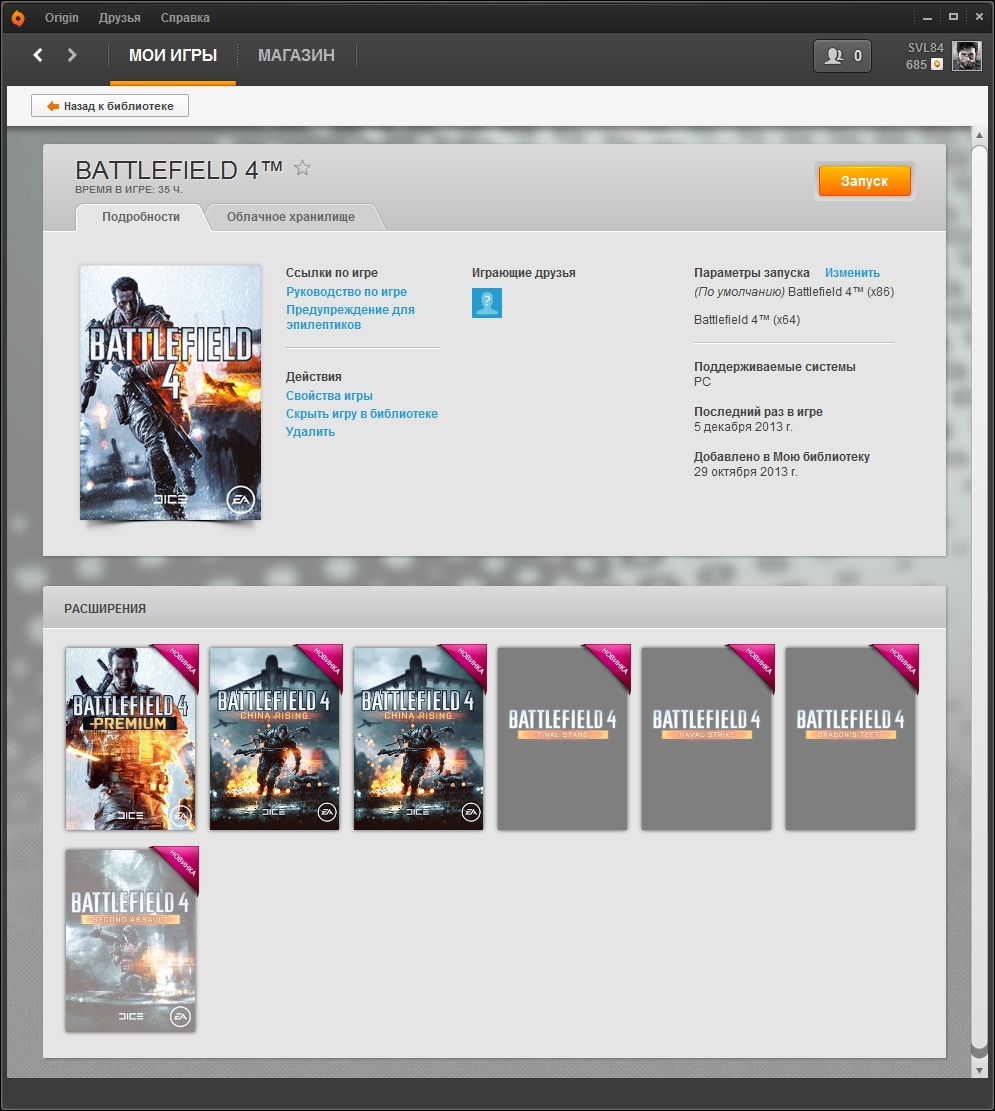Open the Origin menu
This screenshot has height=1111, width=995.
click(62, 18)
